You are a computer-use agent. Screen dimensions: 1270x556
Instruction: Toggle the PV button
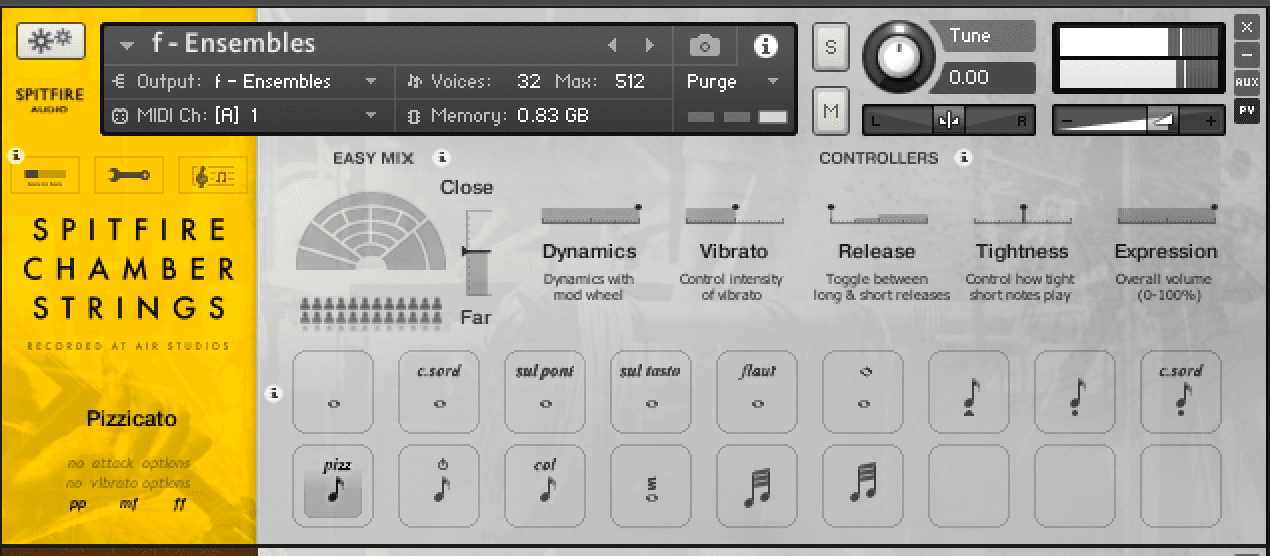(x=1247, y=110)
